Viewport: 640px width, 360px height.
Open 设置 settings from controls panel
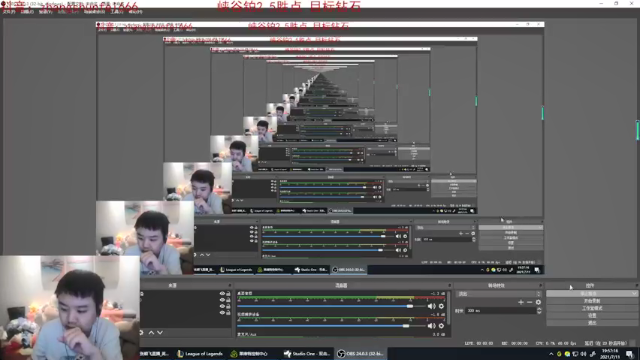click(x=592, y=316)
